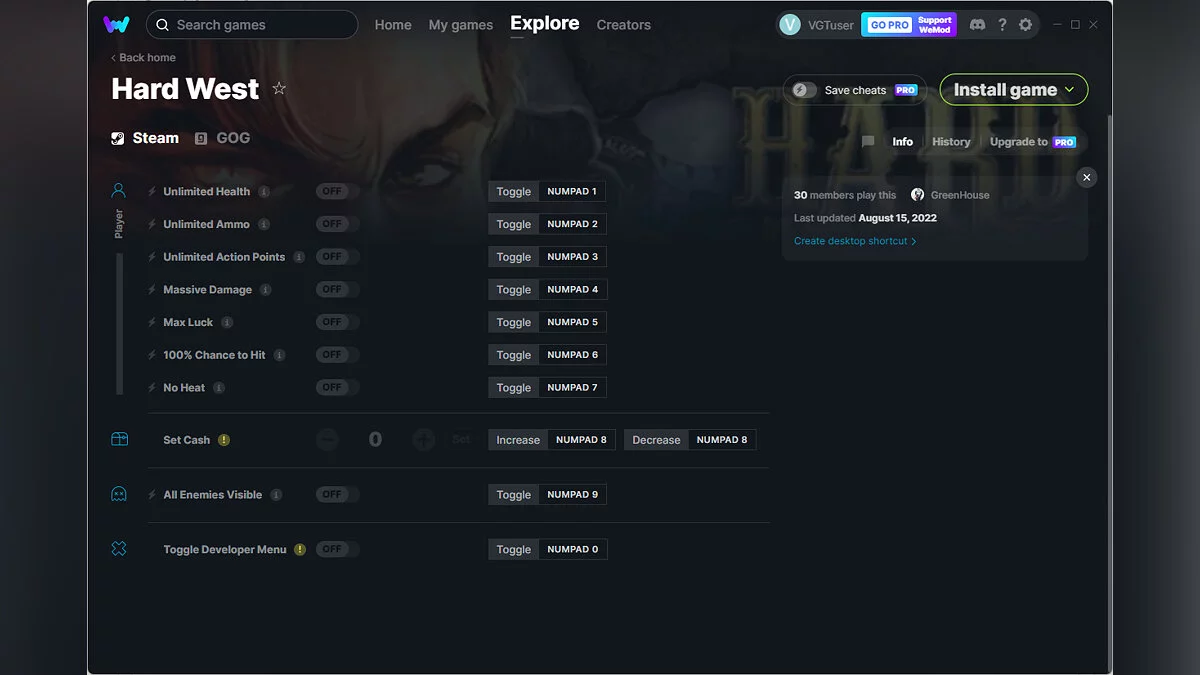Enable 100% Chance to Hit
The width and height of the screenshot is (1200, 675).
[337, 355]
